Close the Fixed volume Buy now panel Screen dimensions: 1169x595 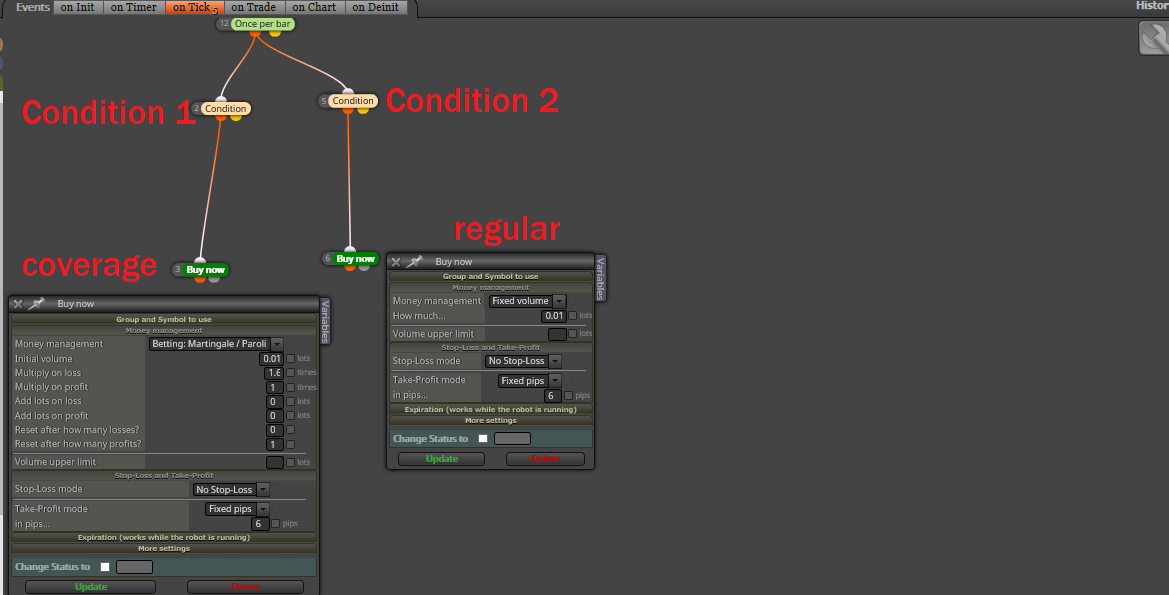pos(396,262)
